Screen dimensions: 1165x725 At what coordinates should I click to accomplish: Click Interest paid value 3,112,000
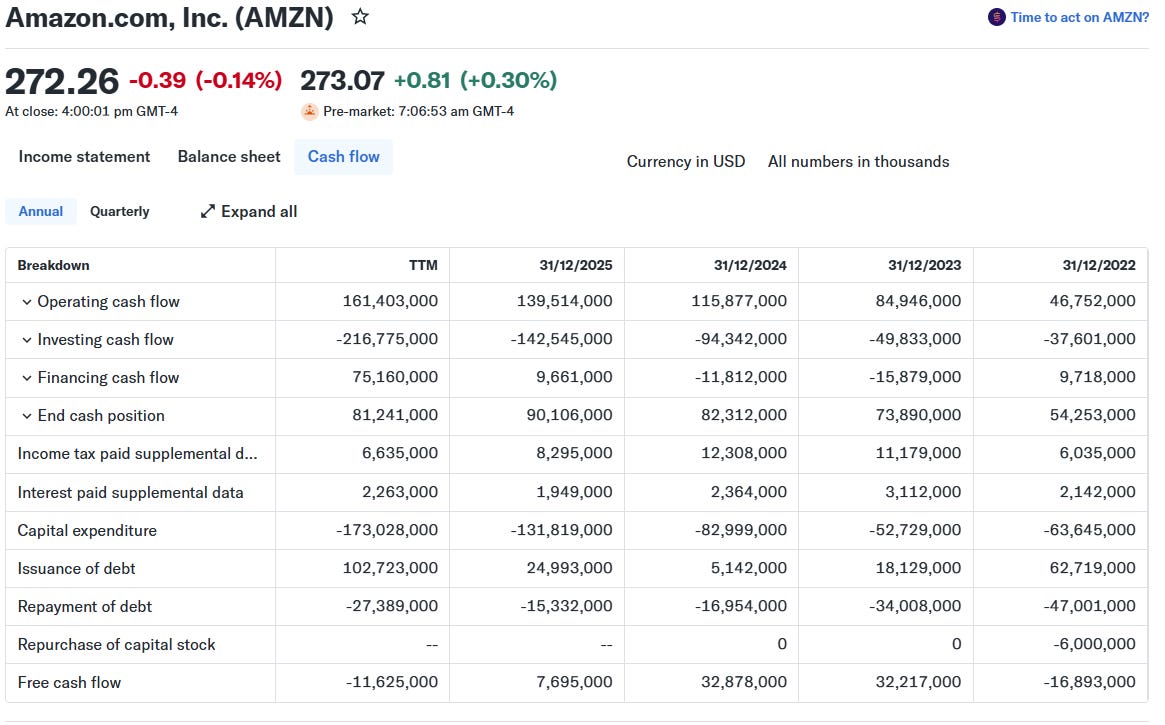(923, 491)
